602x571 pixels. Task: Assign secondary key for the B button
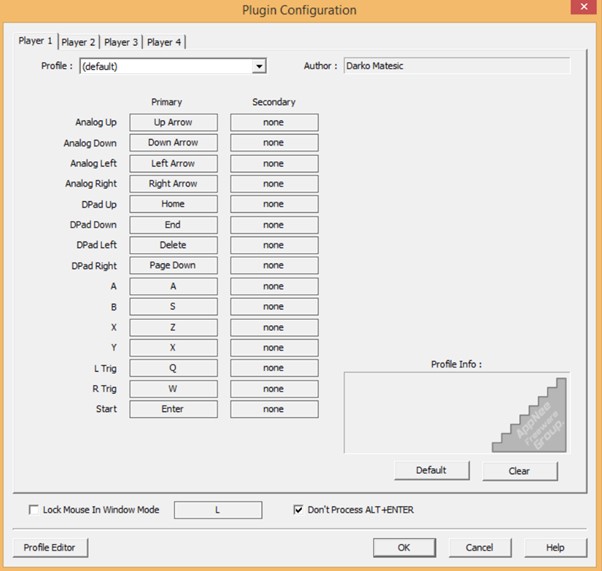[274, 307]
